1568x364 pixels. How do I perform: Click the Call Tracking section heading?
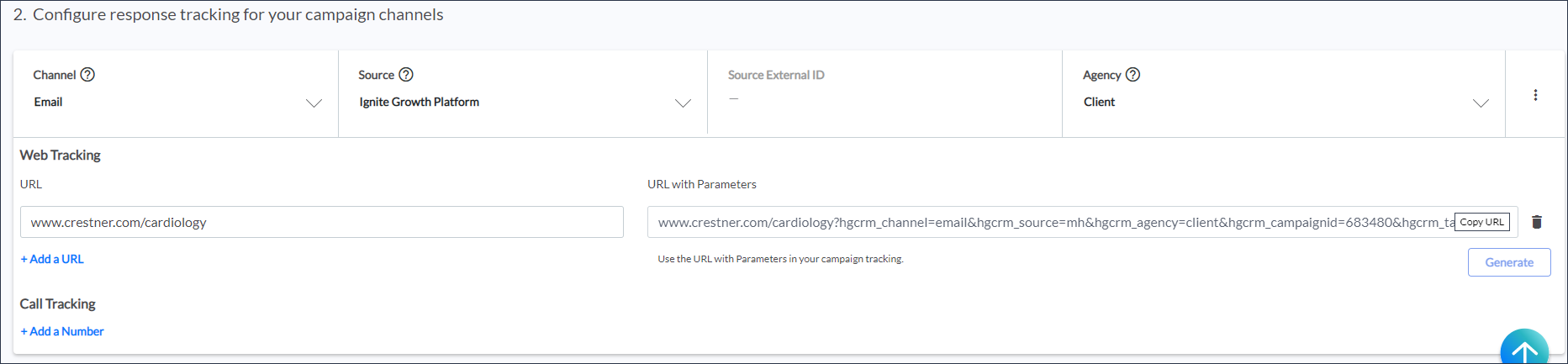(57, 303)
